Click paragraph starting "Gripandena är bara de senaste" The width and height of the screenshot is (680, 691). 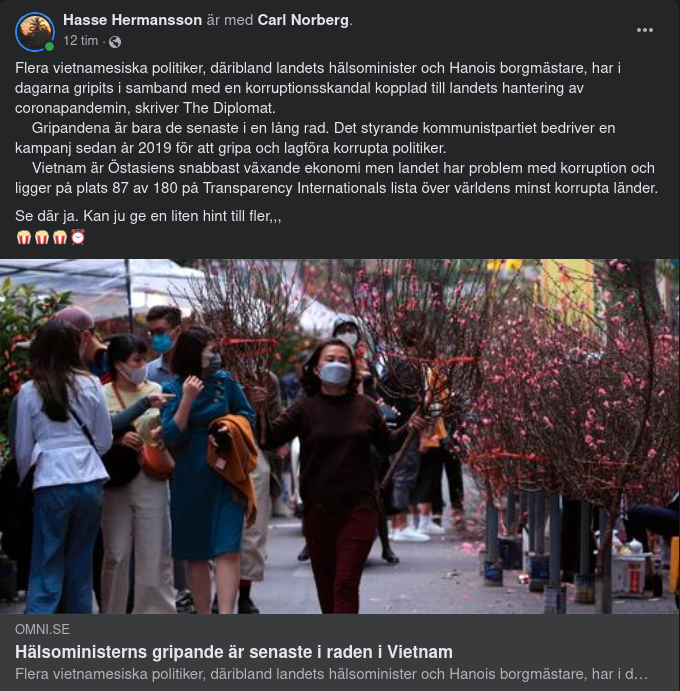click(315, 138)
